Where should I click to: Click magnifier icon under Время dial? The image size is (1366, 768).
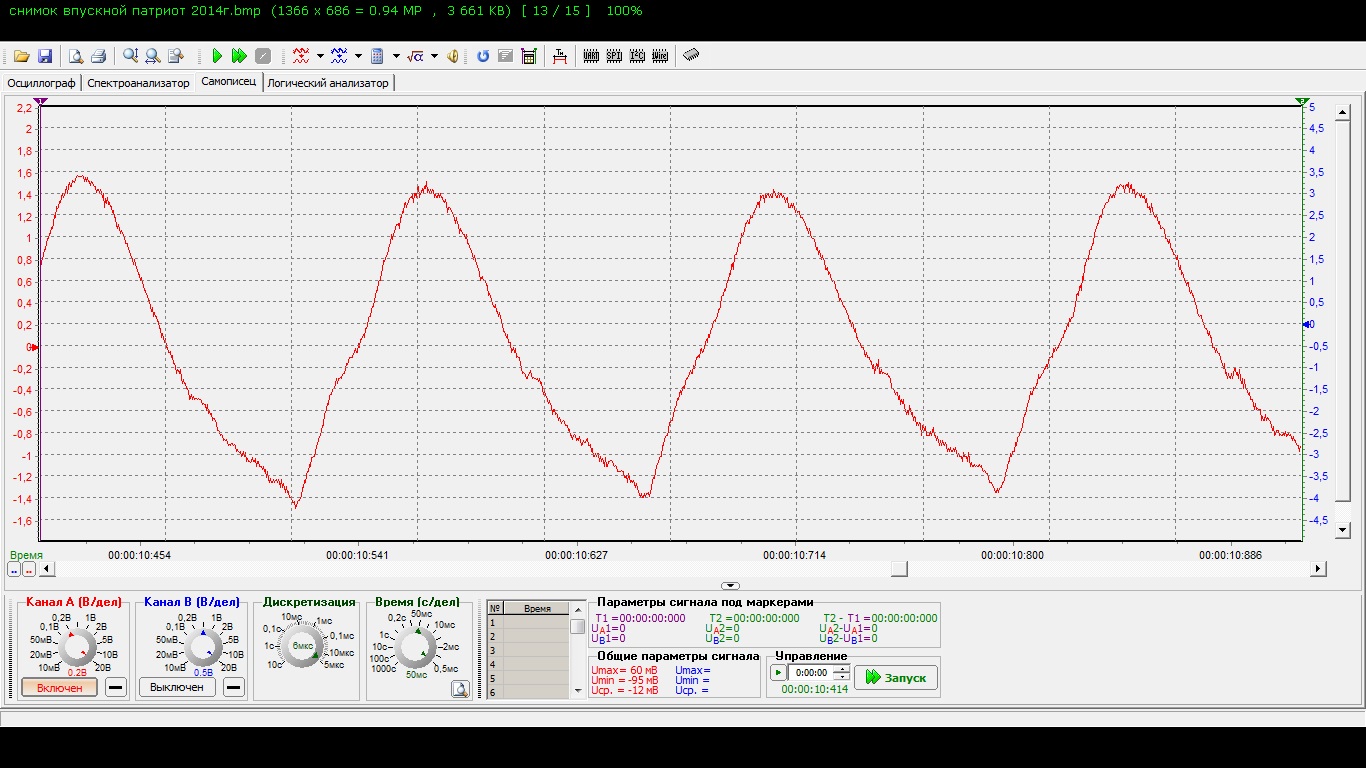pos(460,689)
